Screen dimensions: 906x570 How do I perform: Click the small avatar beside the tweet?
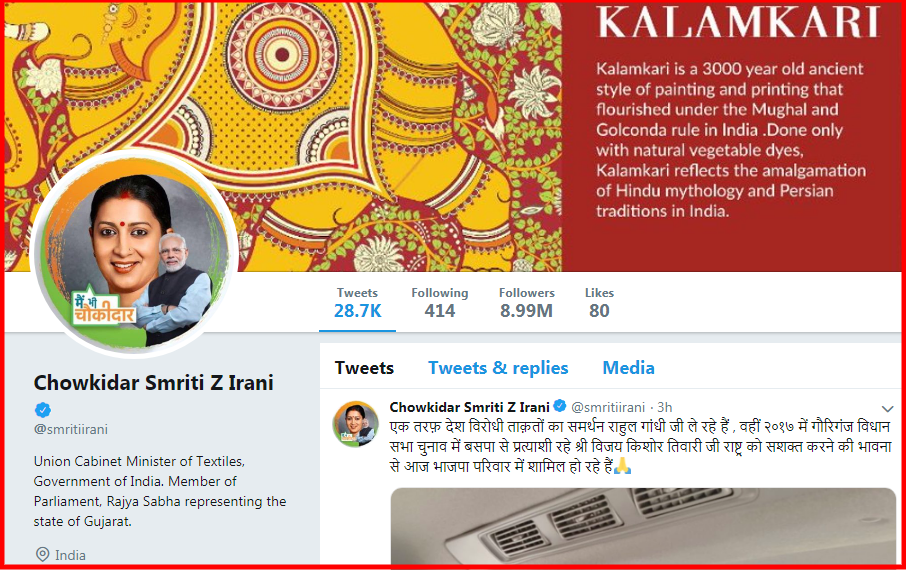pyautogui.click(x=355, y=424)
